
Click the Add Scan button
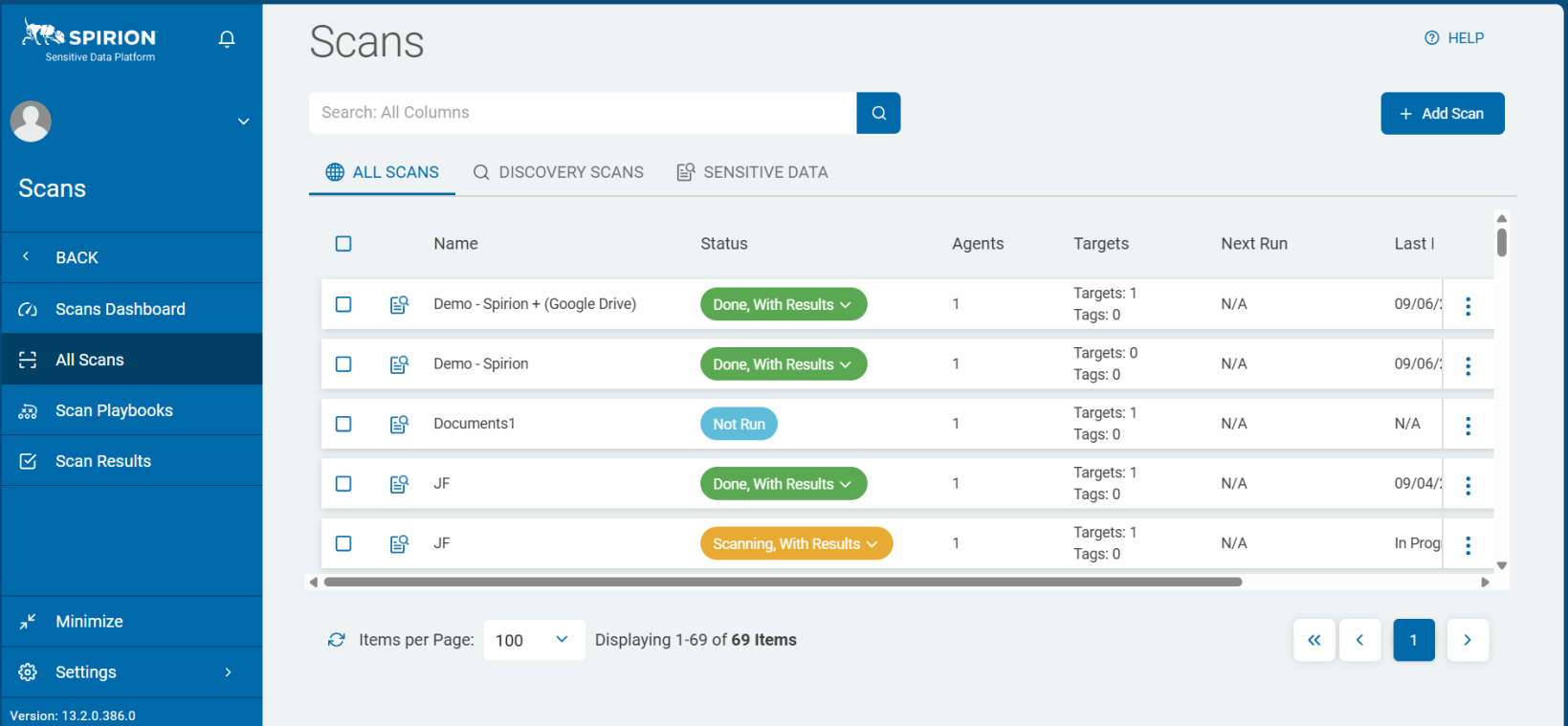tap(1442, 114)
